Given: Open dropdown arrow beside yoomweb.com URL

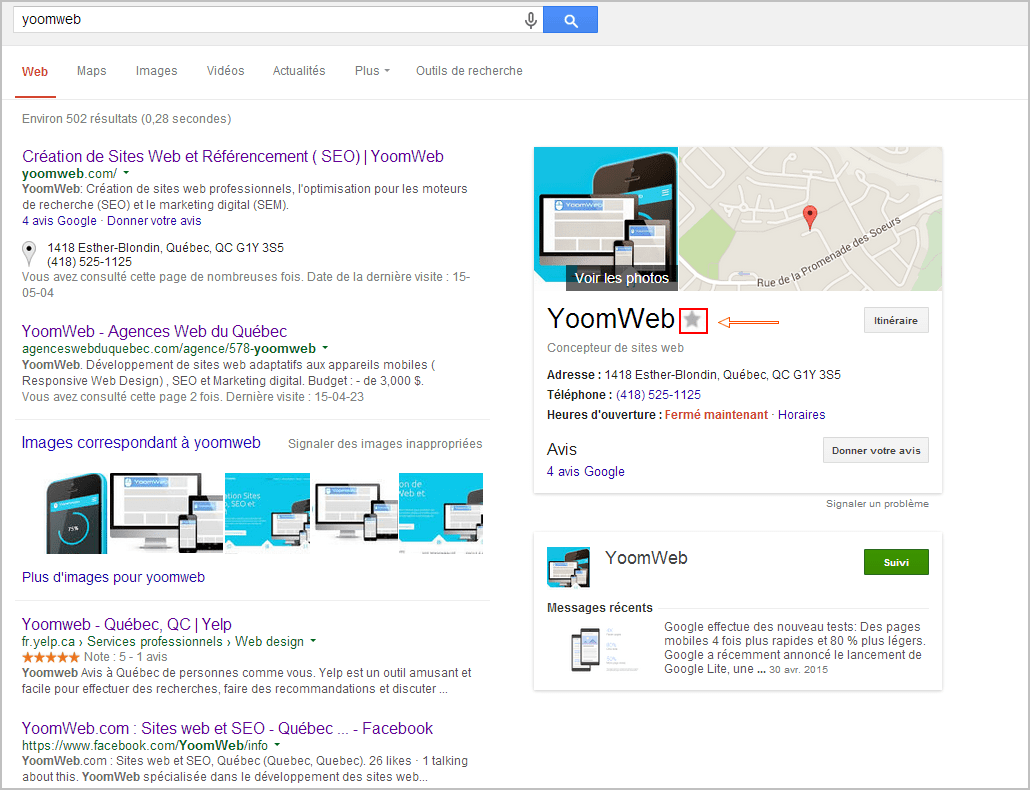Looking at the screenshot, I should tap(127, 173).
